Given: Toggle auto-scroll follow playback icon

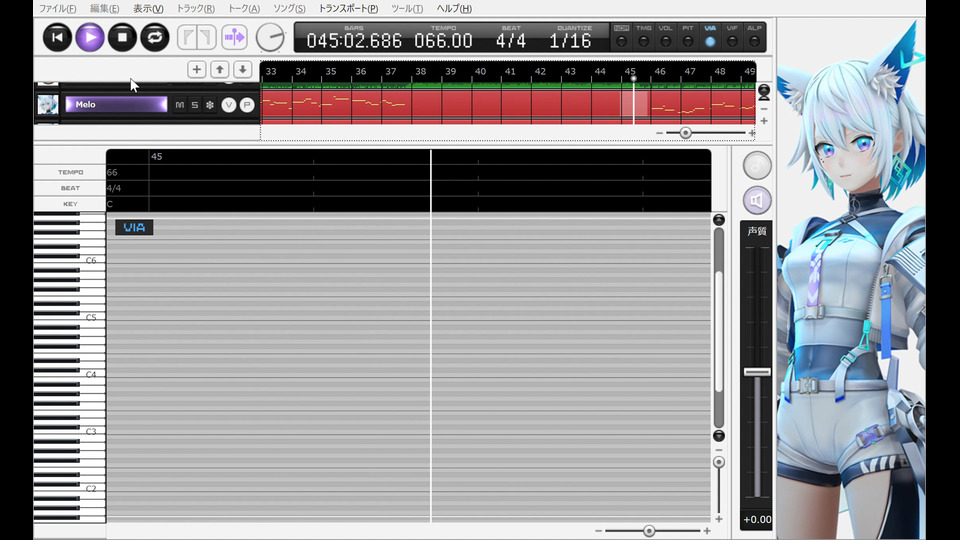Looking at the screenshot, I should coord(234,37).
